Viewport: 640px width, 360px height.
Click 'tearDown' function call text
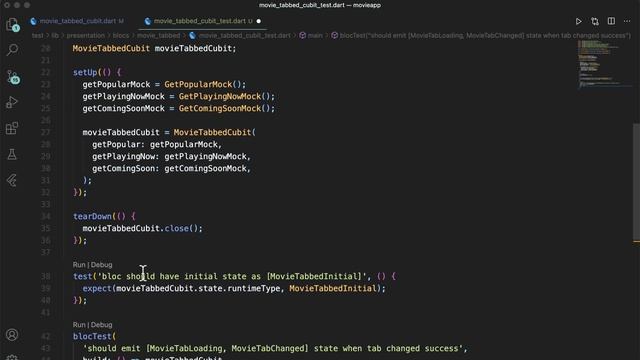[x=92, y=216]
